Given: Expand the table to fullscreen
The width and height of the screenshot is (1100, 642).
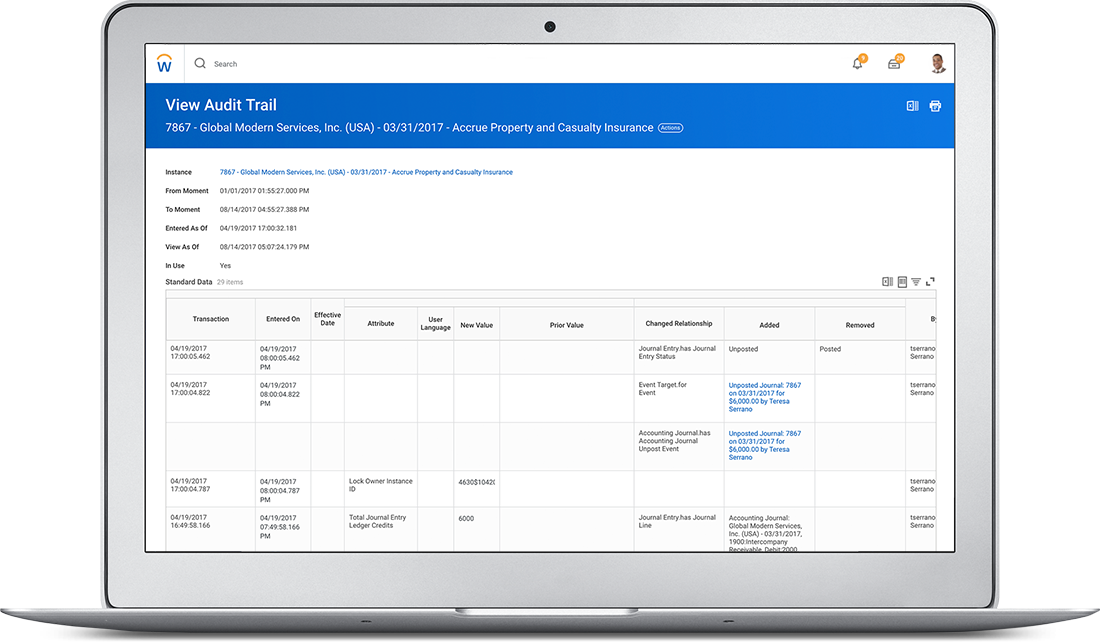Looking at the screenshot, I should coord(930,281).
